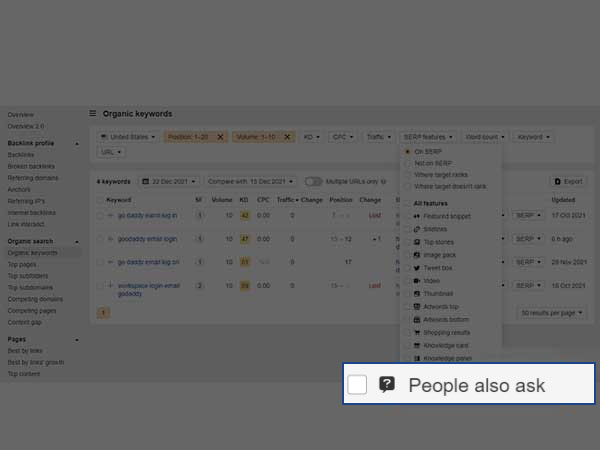This screenshot has width=600, height=450.
Task: Open SERP dropdown for 17 Oct 2021 row
Action: click(x=528, y=215)
